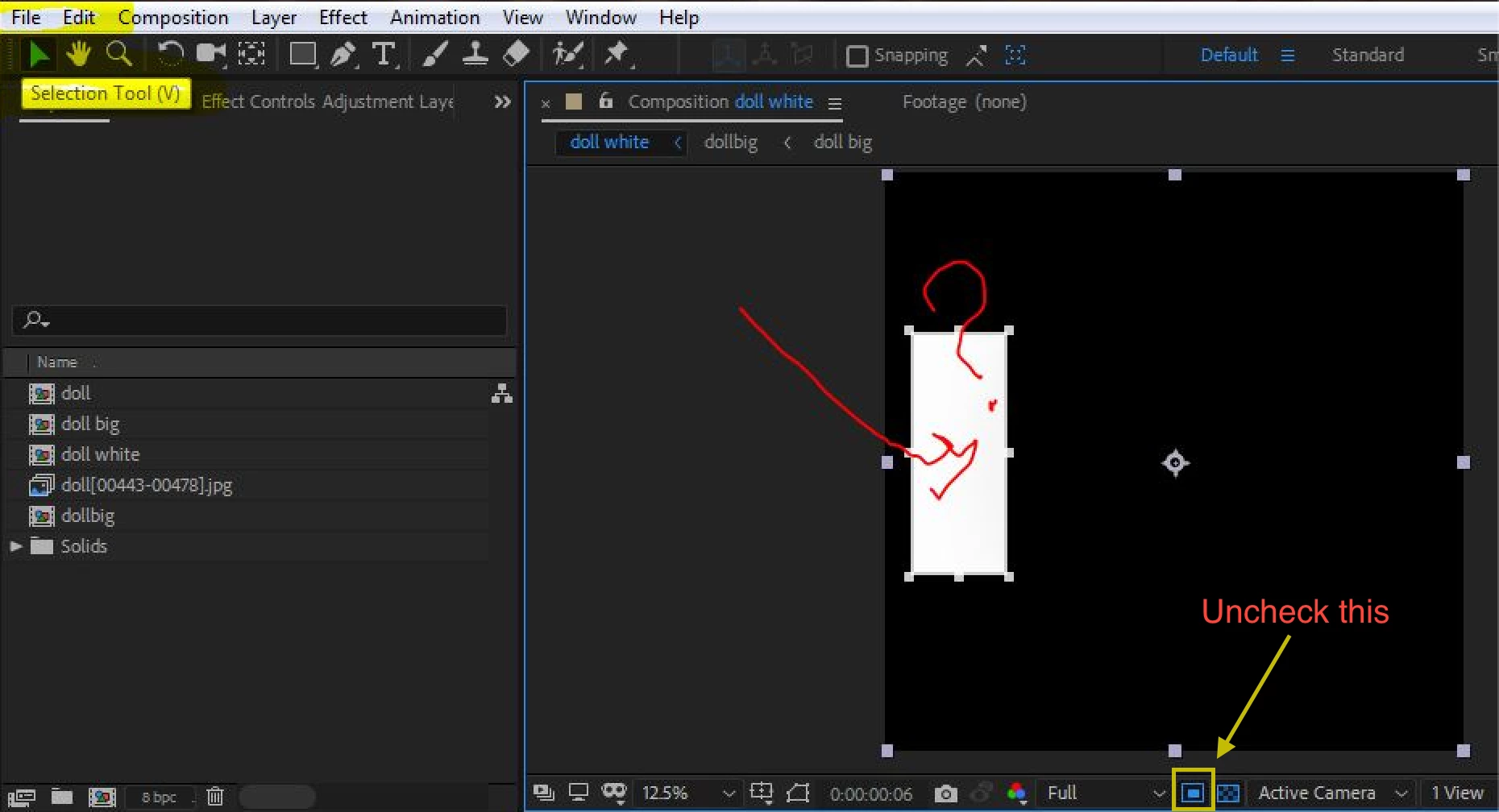Image resolution: width=1499 pixels, height=812 pixels.
Task: Open the Composition menu
Action: (x=173, y=17)
